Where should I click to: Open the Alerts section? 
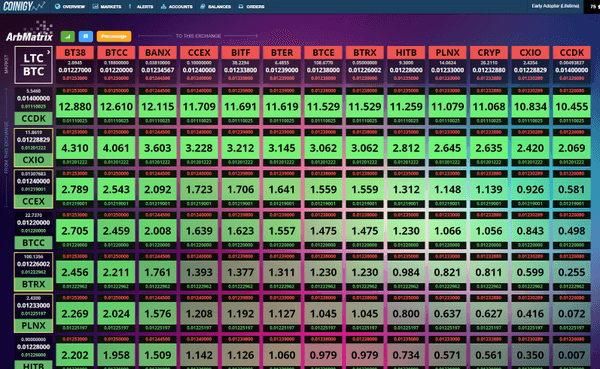[141, 7]
